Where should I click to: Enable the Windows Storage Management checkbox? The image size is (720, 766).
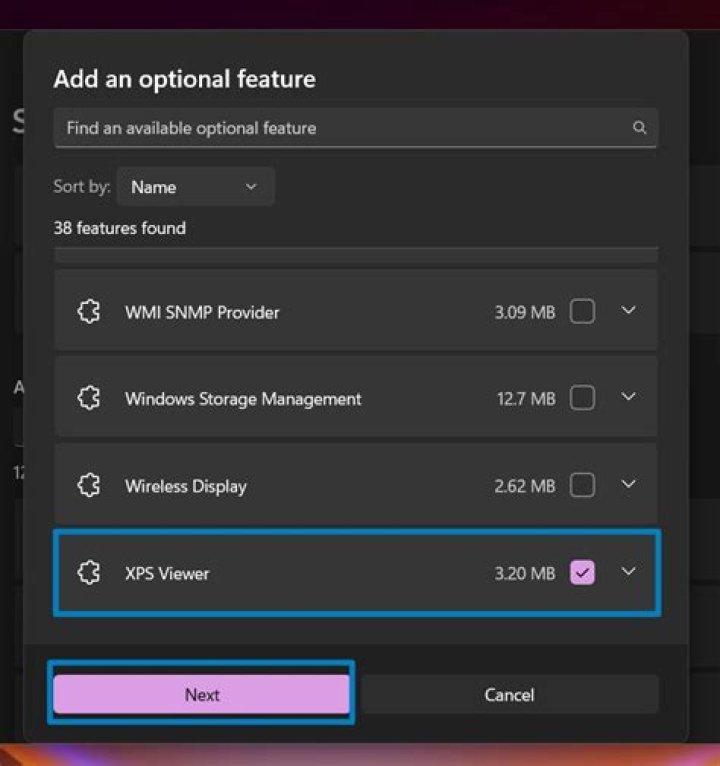tap(582, 399)
